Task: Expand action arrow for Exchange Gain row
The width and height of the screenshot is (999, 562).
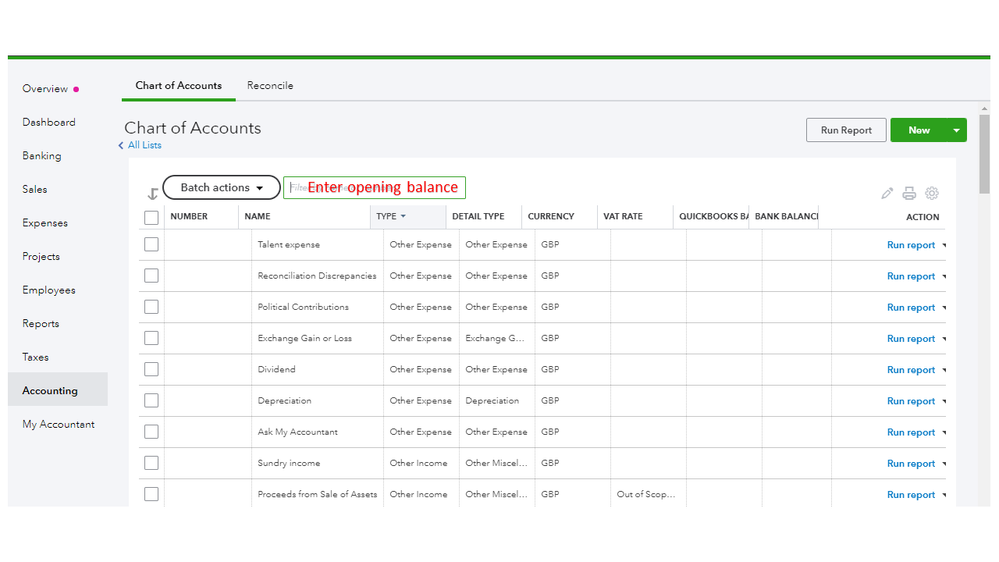Action: pyautogui.click(x=944, y=339)
